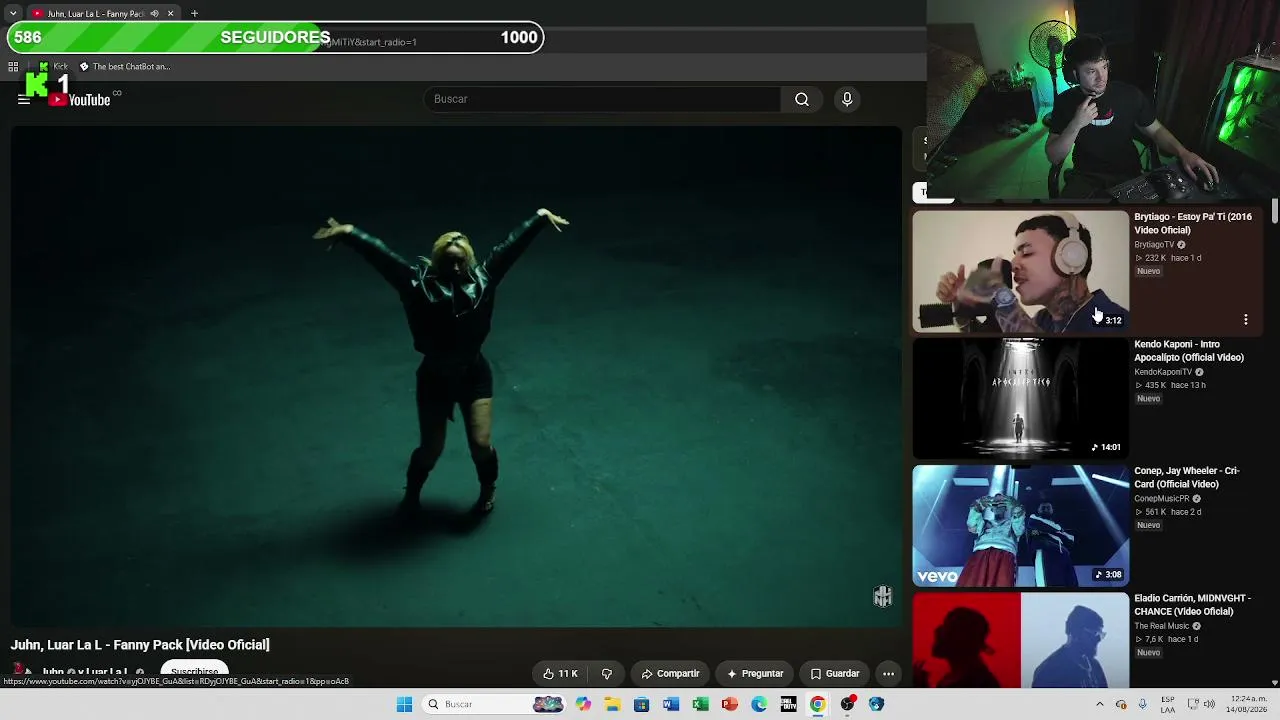Click the YouTube page vertical scrollbar
1280x720 pixels.
pos(1275,212)
